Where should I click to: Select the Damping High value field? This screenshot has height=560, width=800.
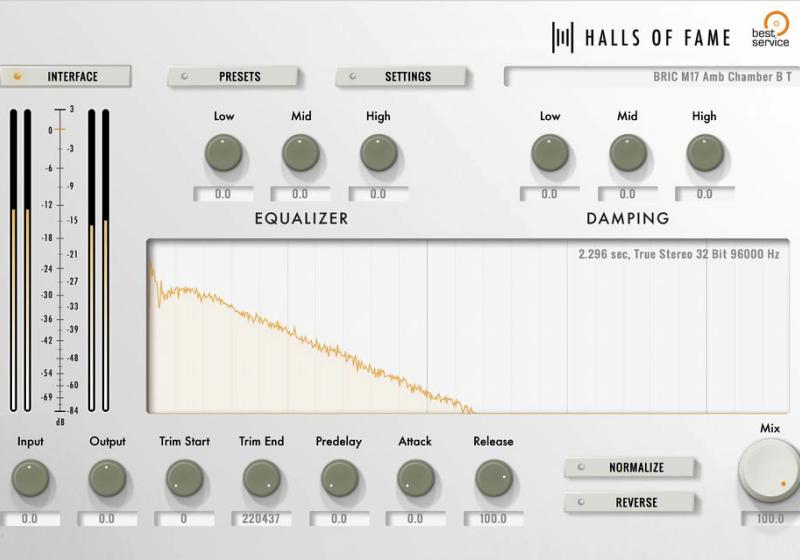[x=705, y=194]
